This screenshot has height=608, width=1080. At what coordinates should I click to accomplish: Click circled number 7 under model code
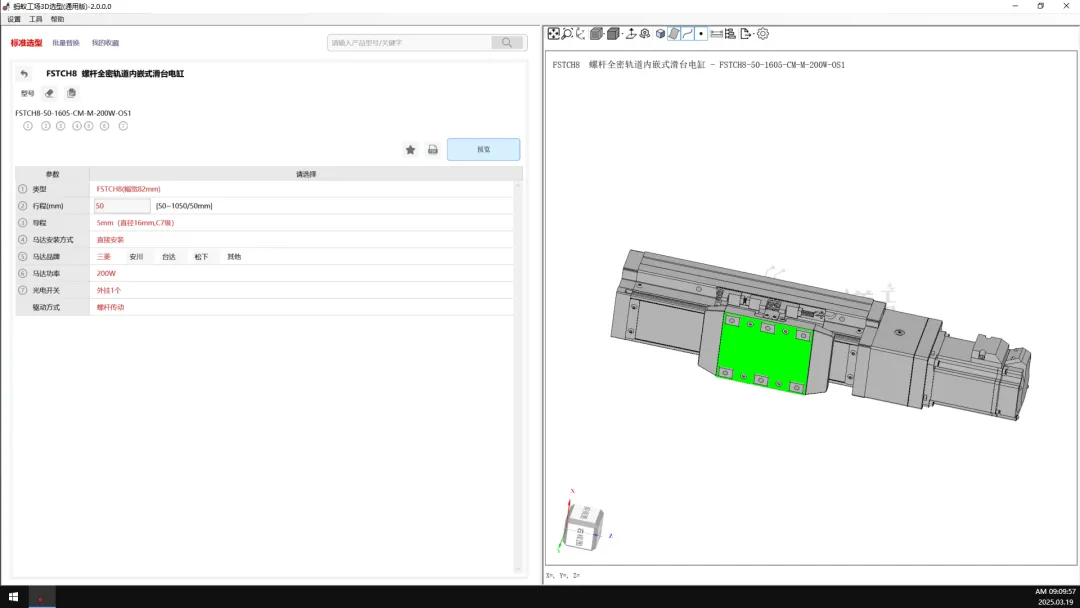coord(123,126)
